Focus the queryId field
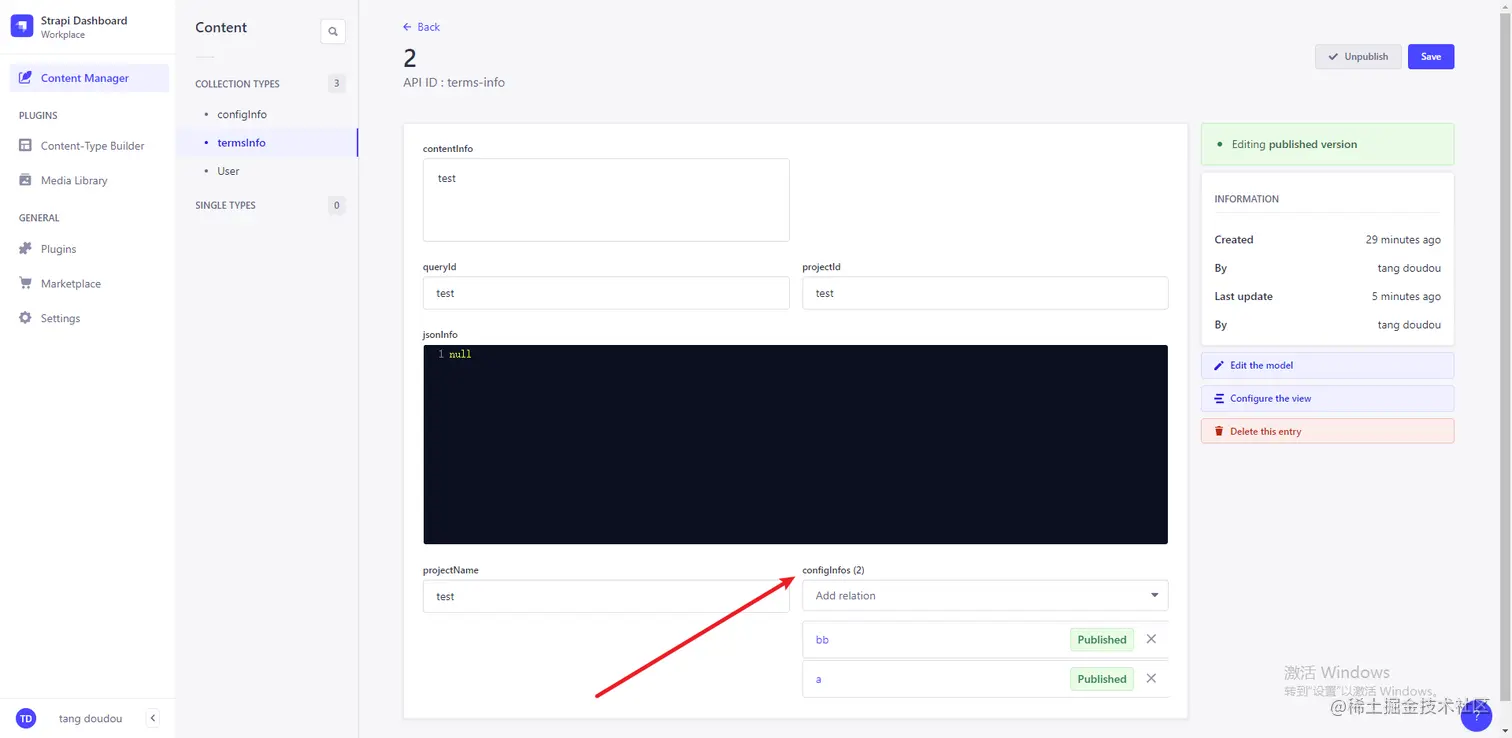 (x=606, y=293)
